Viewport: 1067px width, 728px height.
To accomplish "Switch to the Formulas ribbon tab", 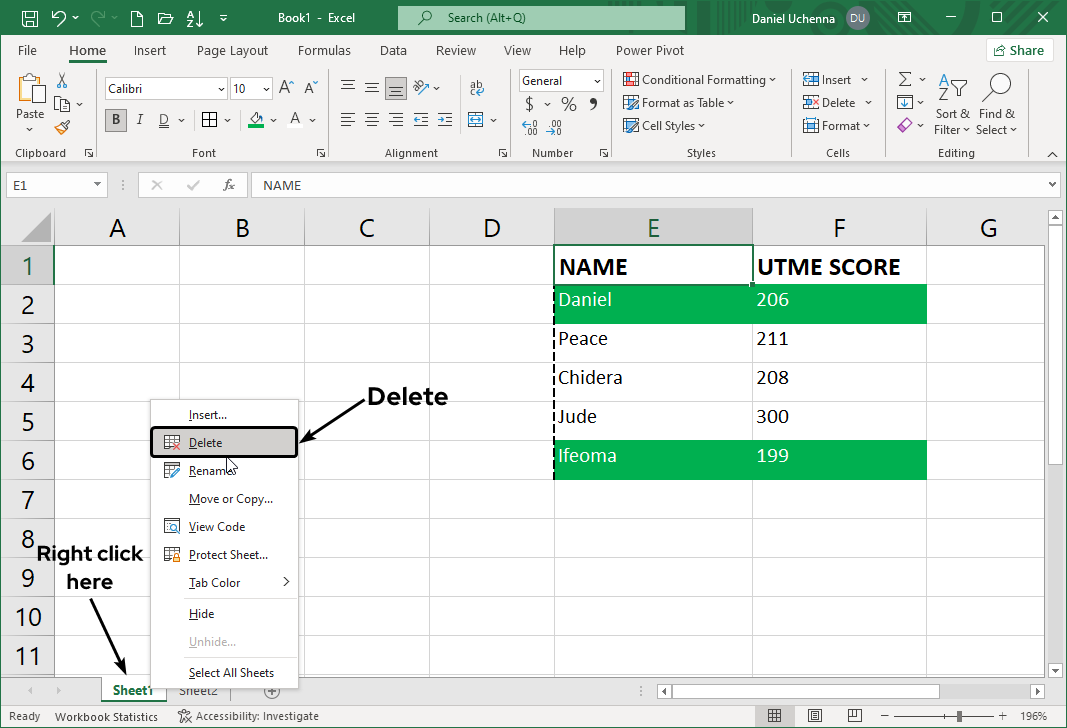I will (x=324, y=50).
